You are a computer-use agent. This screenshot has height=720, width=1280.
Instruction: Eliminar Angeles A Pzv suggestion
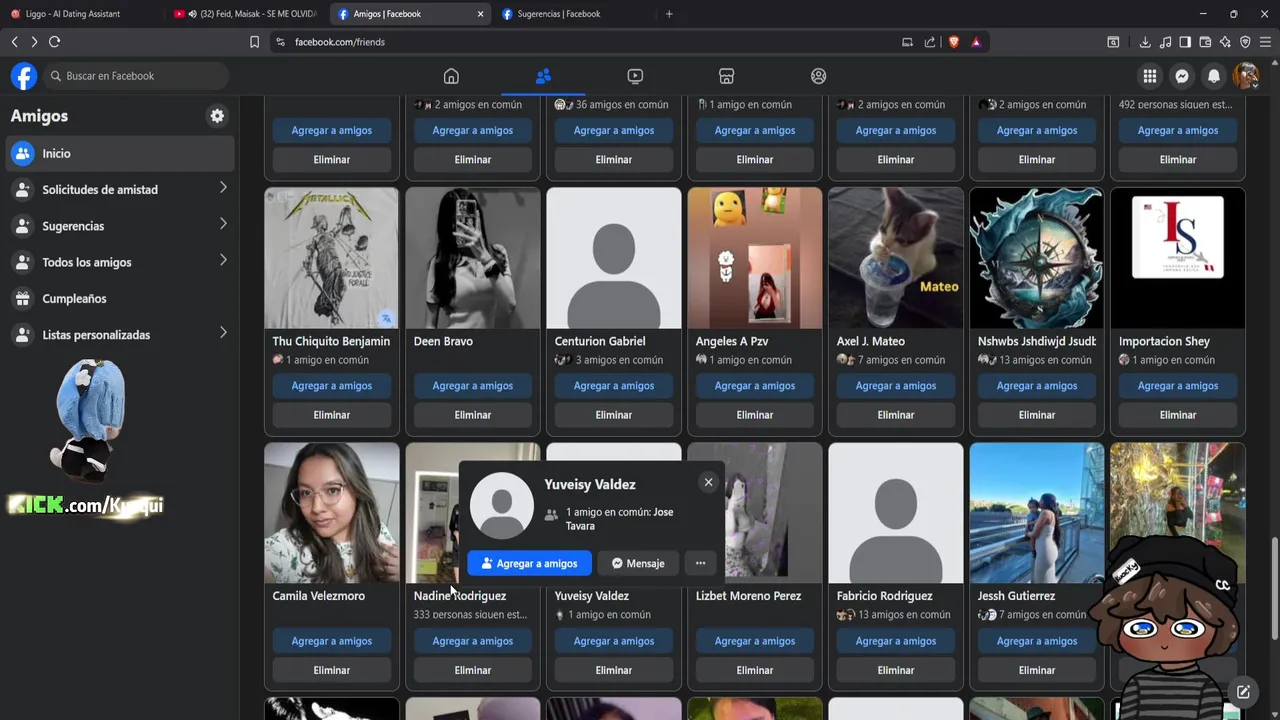[x=754, y=415]
